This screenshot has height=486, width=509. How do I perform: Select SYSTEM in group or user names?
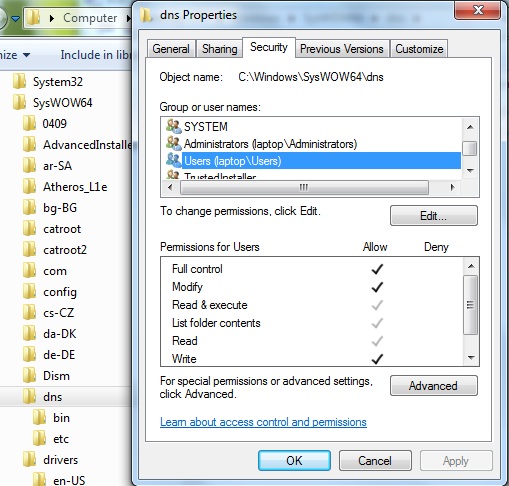pyautogui.click(x=206, y=127)
